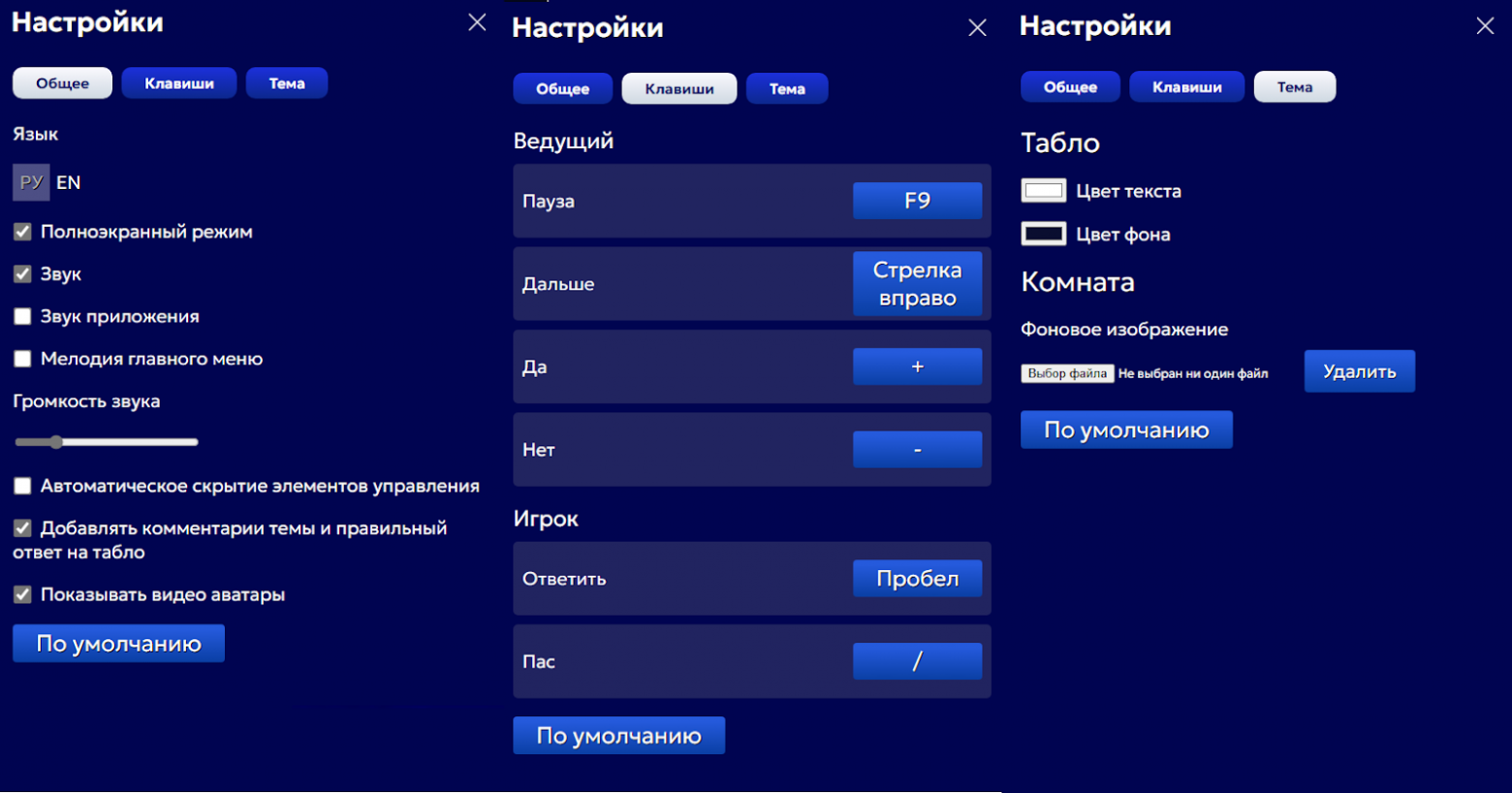Click По умолчанию below Показывать видео аватары
The width and height of the screenshot is (1512, 793).
118,644
